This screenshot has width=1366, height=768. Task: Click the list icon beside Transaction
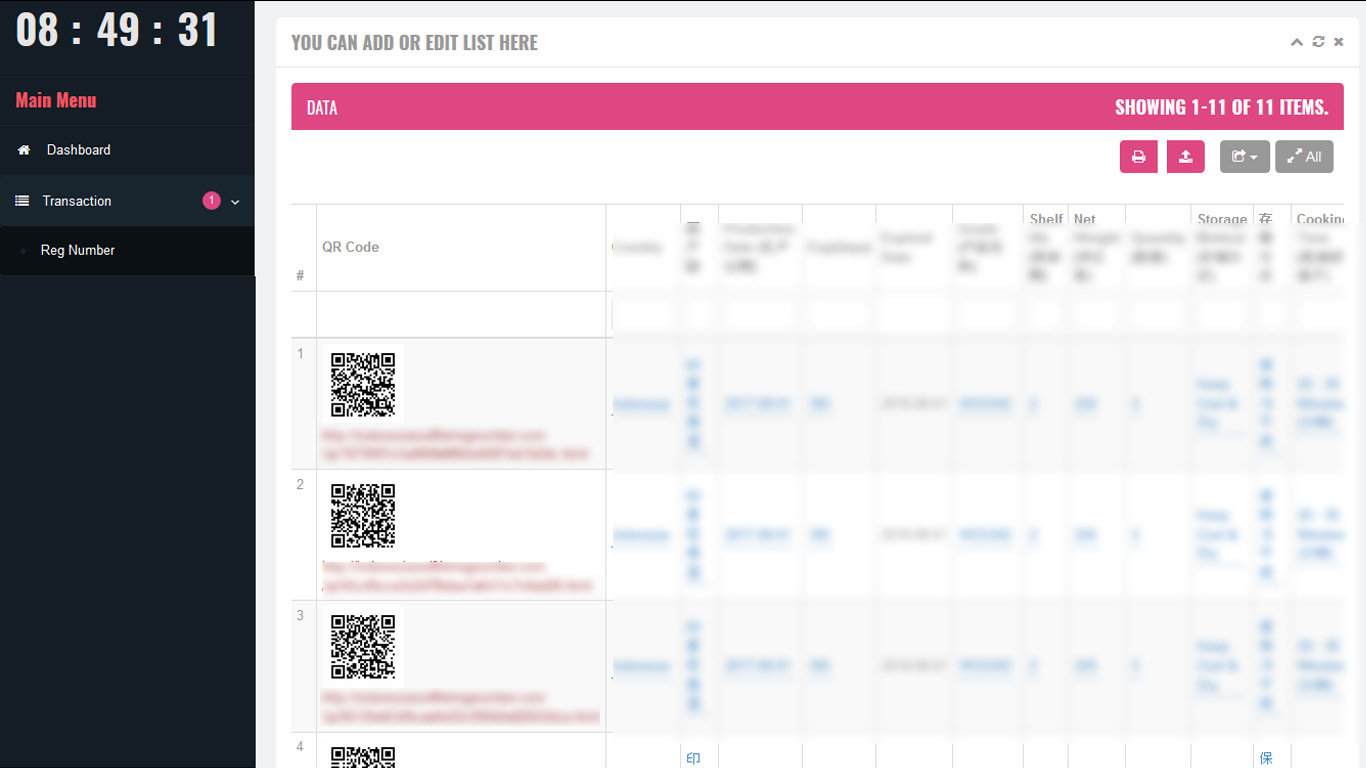tap(22, 201)
